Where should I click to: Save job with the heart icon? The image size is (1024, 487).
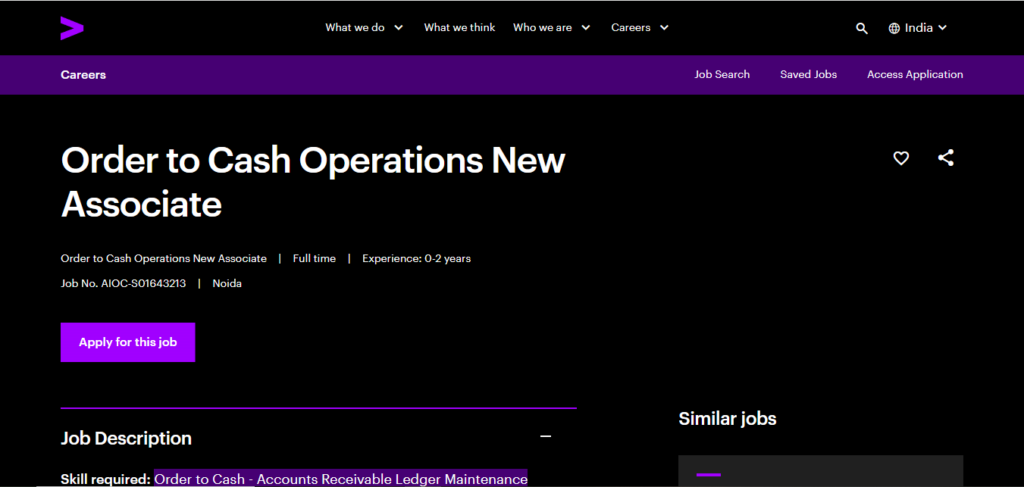tap(901, 158)
